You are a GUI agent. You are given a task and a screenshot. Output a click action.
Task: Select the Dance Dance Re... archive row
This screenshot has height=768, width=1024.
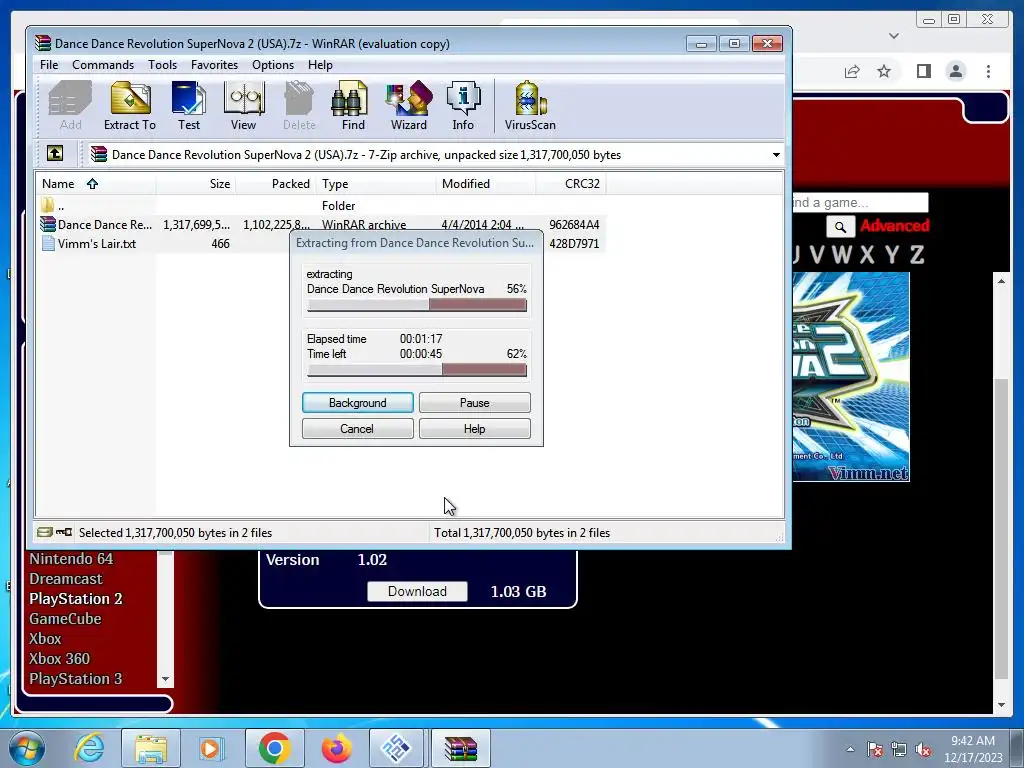click(321, 225)
